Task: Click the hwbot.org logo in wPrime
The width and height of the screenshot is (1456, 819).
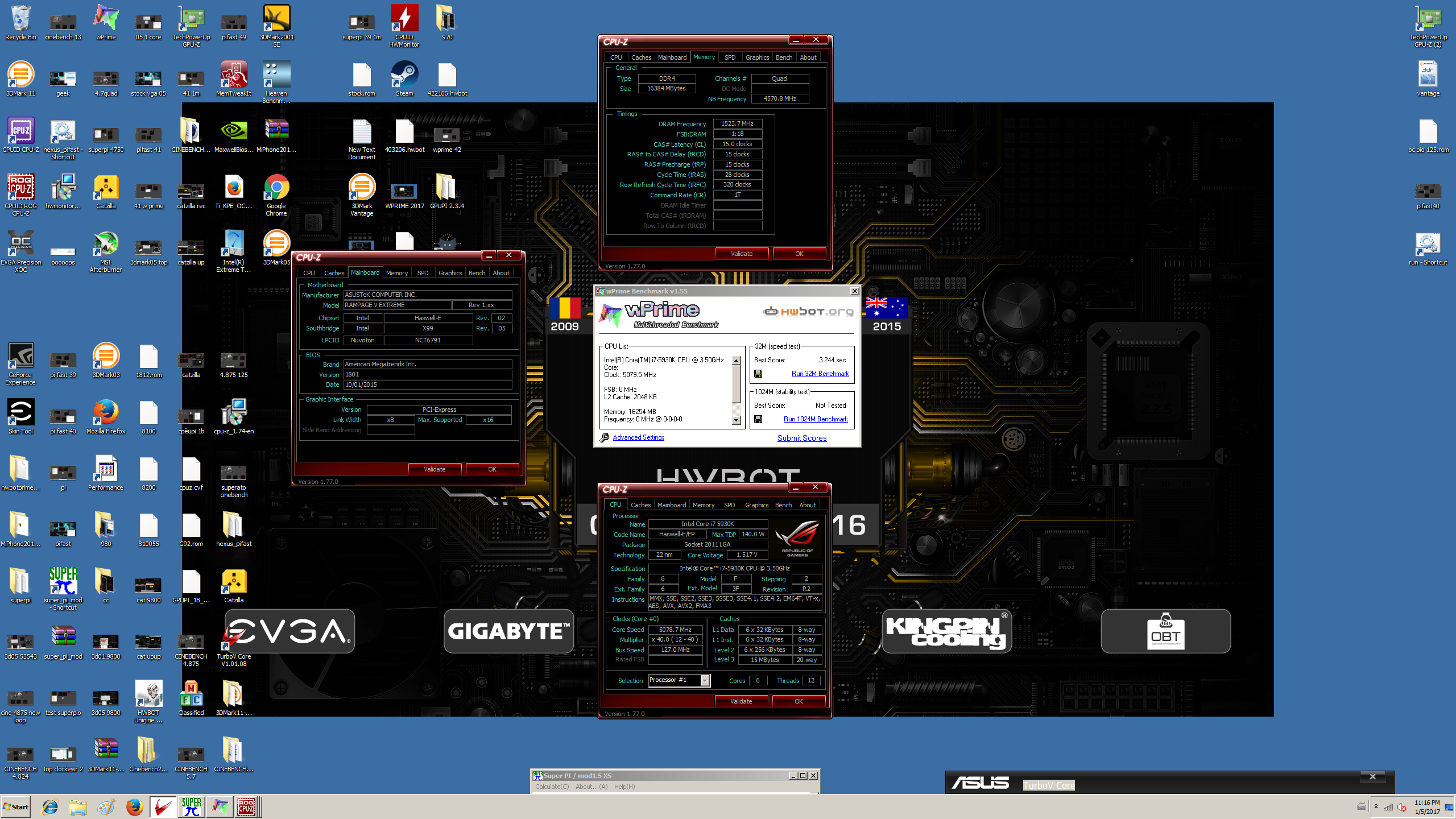Action: pos(808,311)
